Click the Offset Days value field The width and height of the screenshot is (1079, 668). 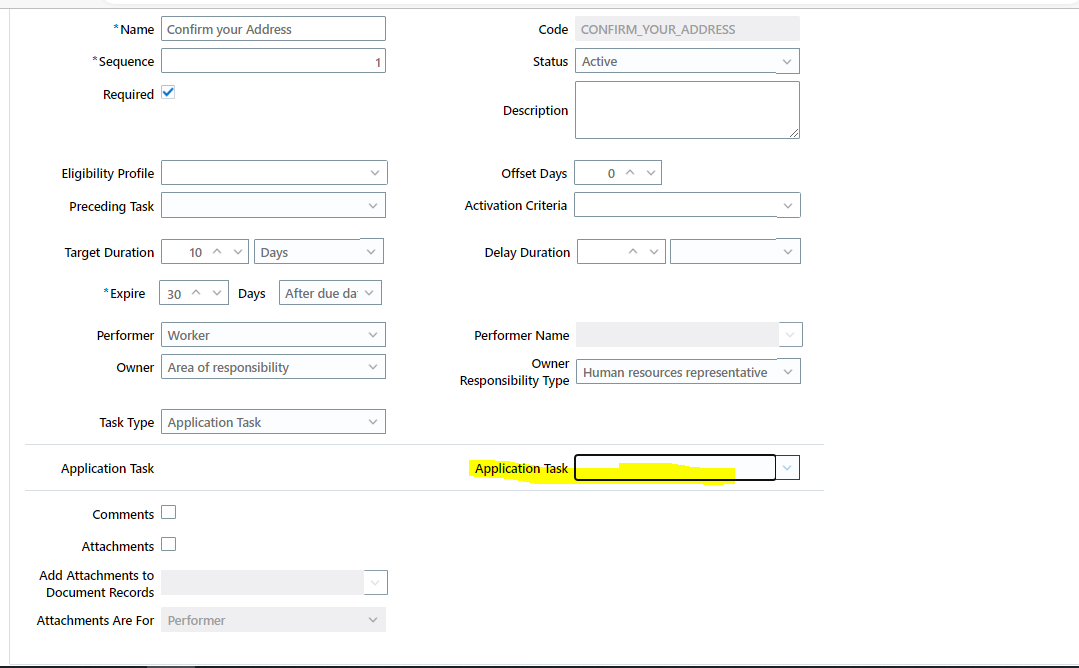(x=597, y=173)
